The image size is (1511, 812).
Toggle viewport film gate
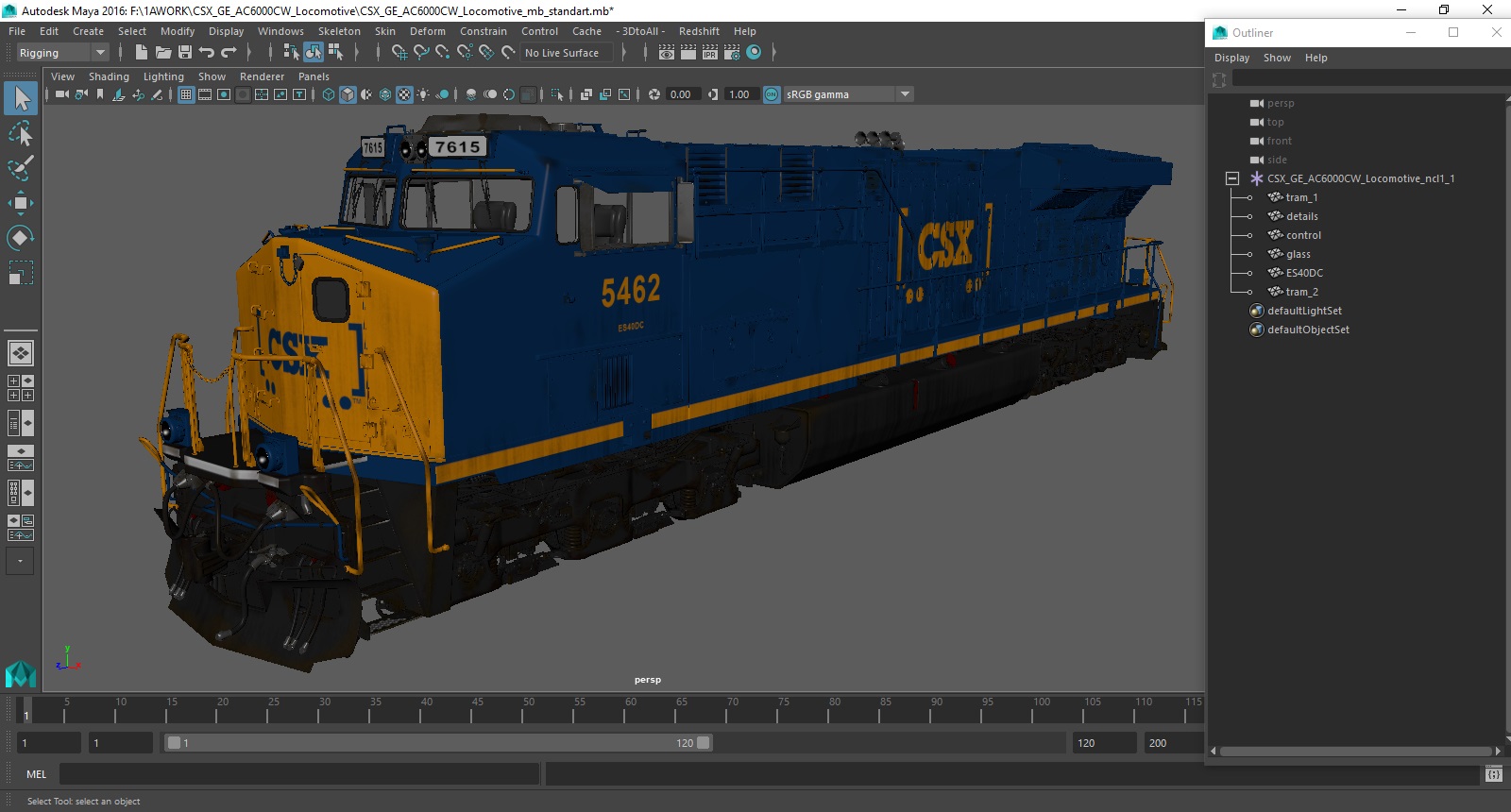pos(205,94)
